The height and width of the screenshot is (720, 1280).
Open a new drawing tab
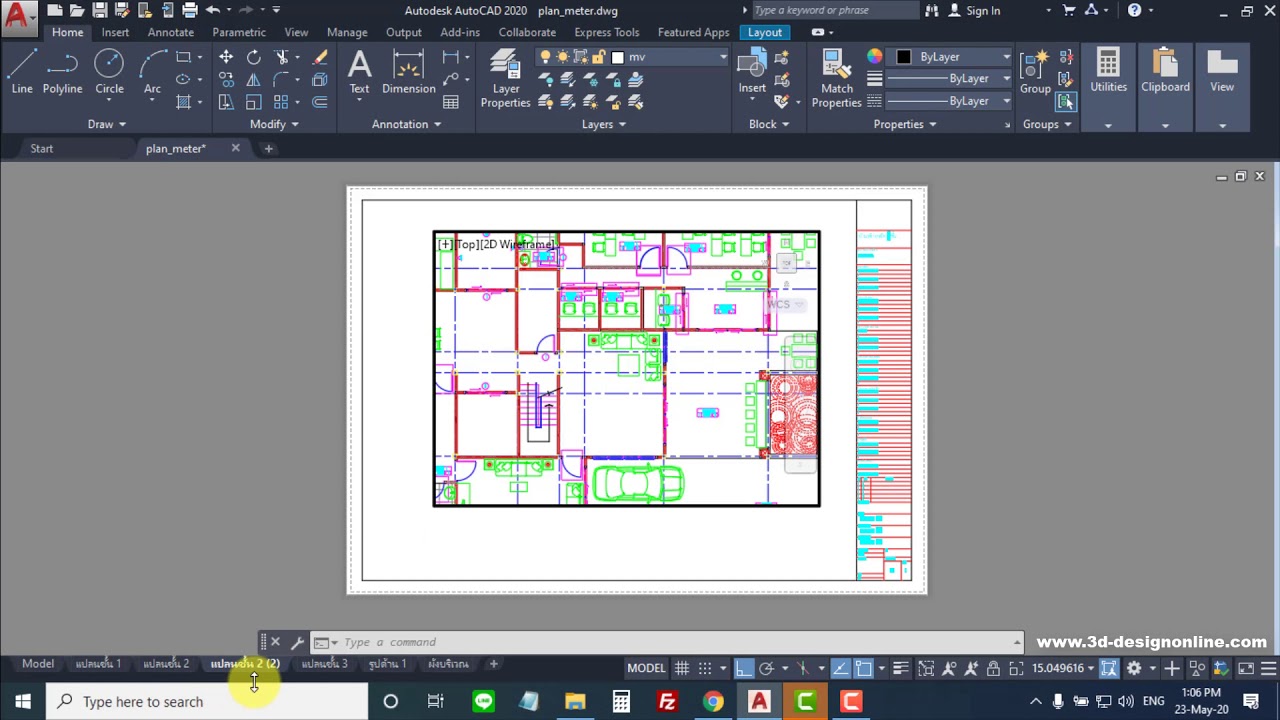(x=268, y=148)
